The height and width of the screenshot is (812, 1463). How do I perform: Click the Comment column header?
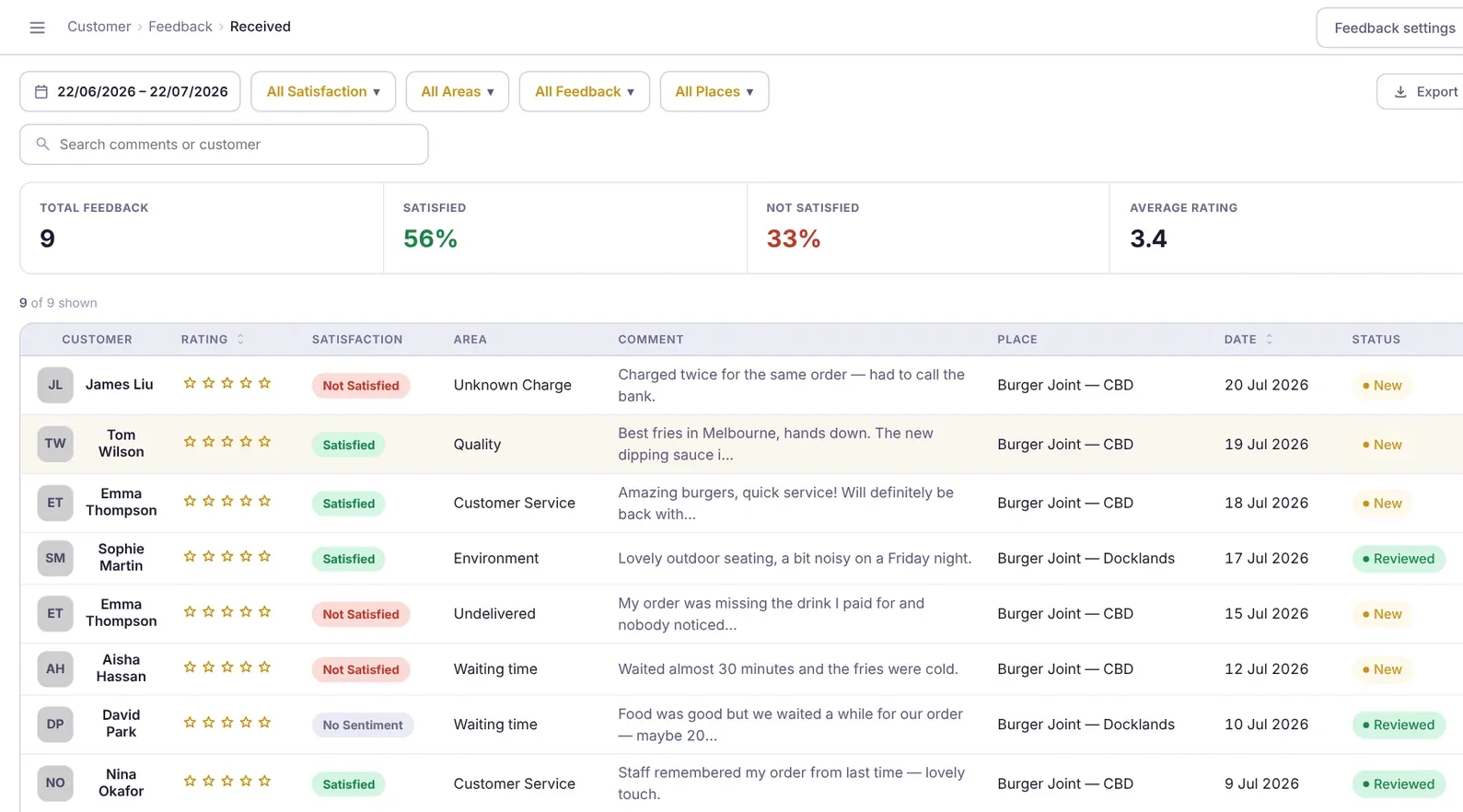[651, 340]
